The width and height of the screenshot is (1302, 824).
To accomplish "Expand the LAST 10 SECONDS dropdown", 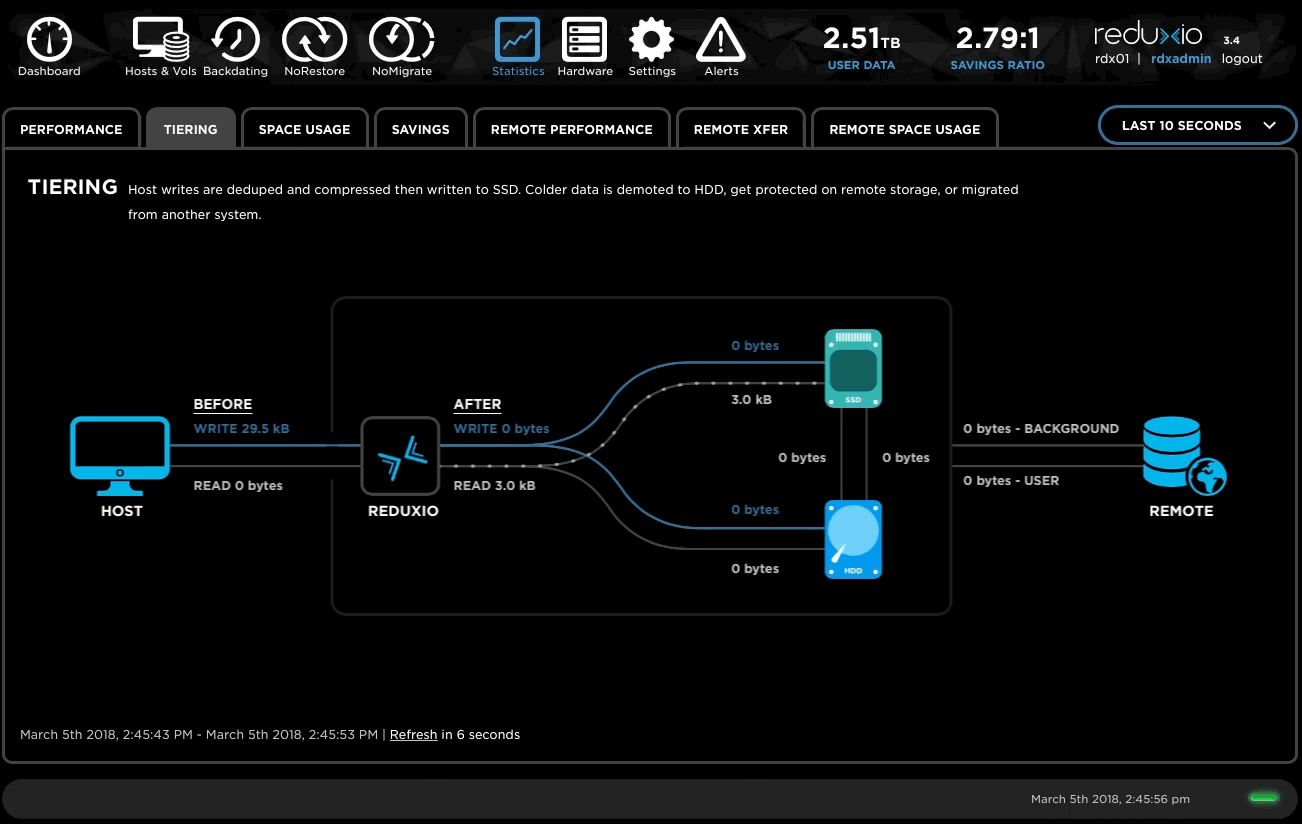I will point(1197,126).
